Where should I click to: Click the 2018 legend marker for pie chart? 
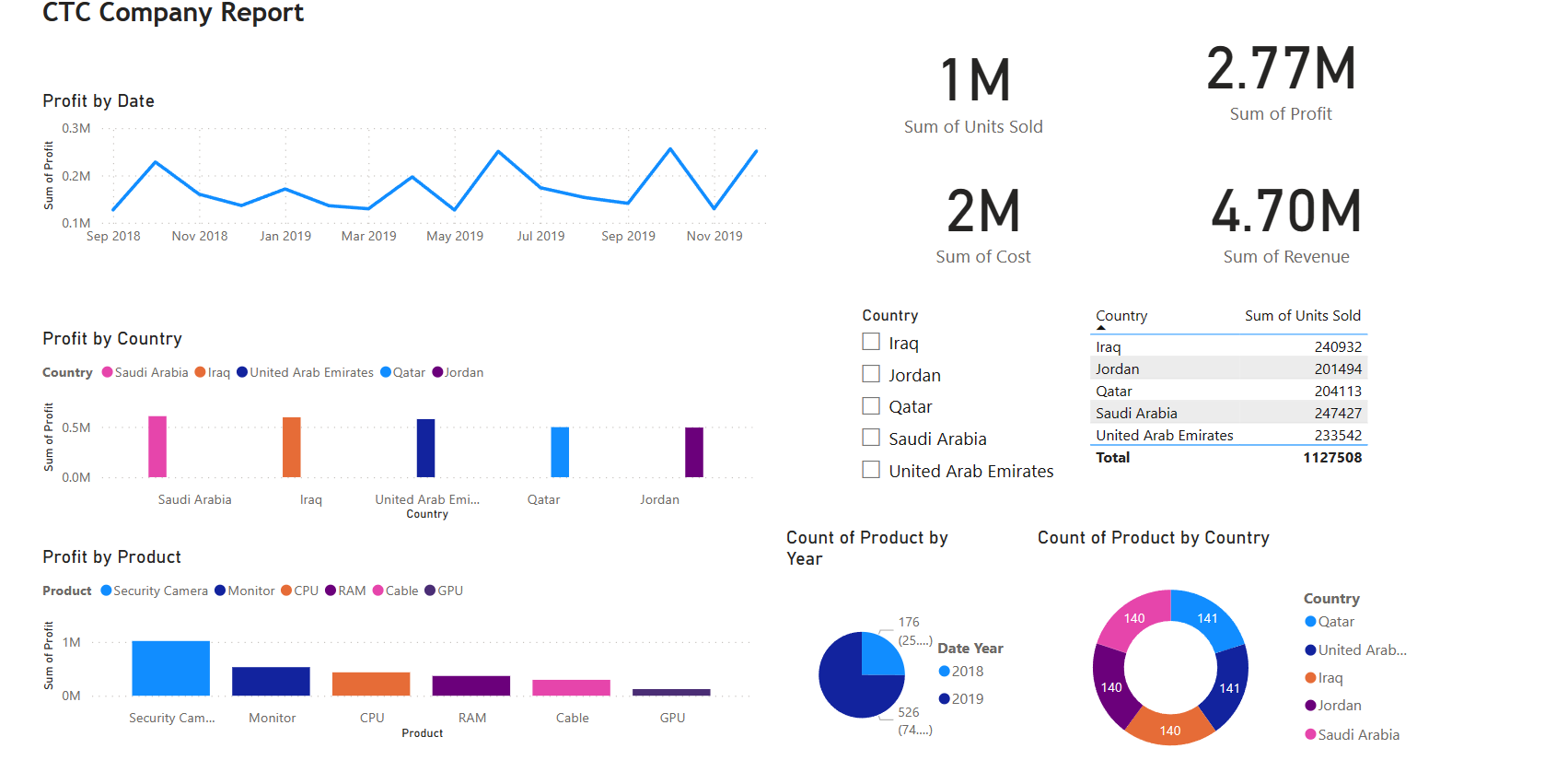click(x=944, y=672)
